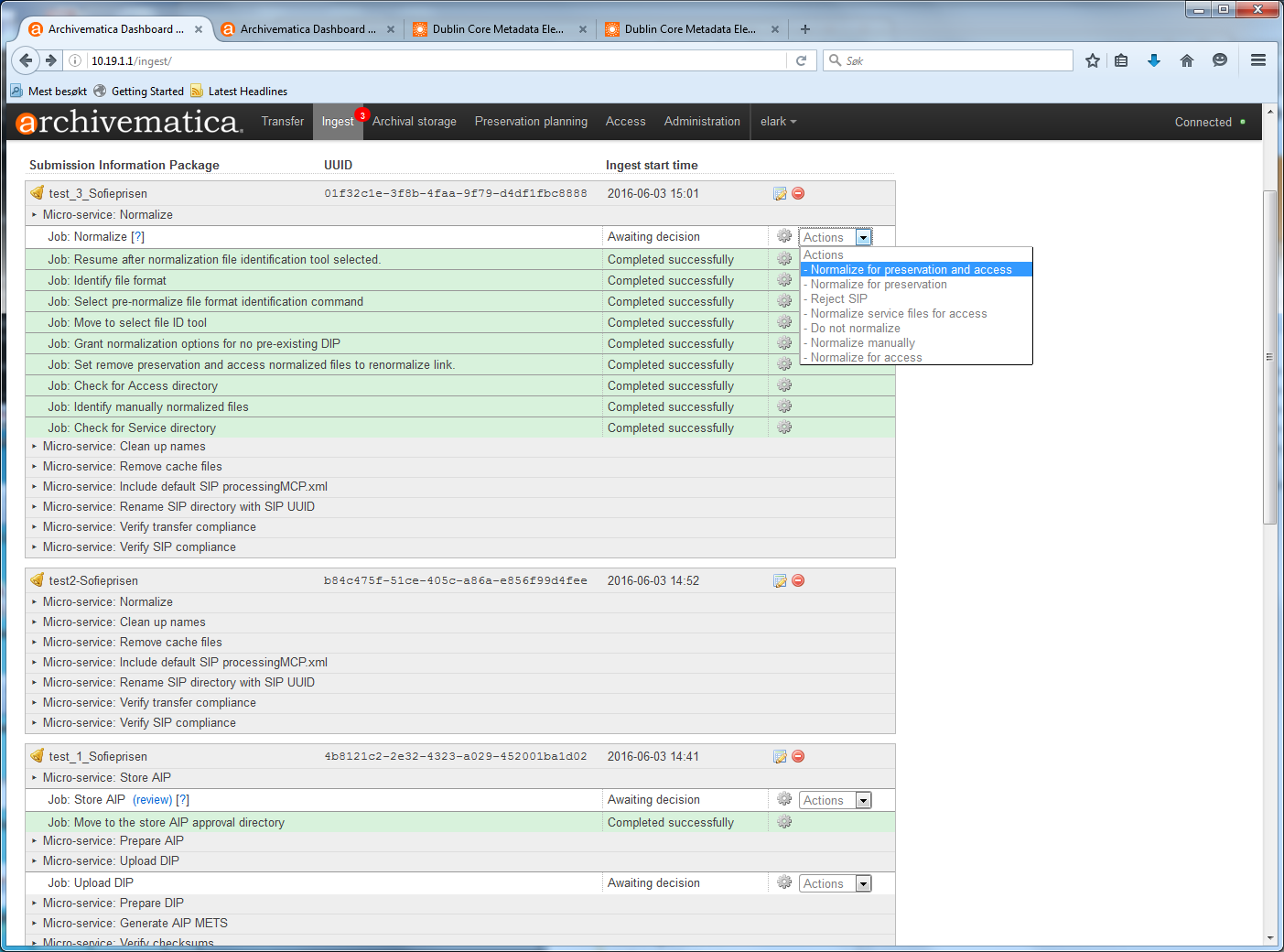Select Normalize for access option
The height and width of the screenshot is (952, 1284).
[x=916, y=358]
